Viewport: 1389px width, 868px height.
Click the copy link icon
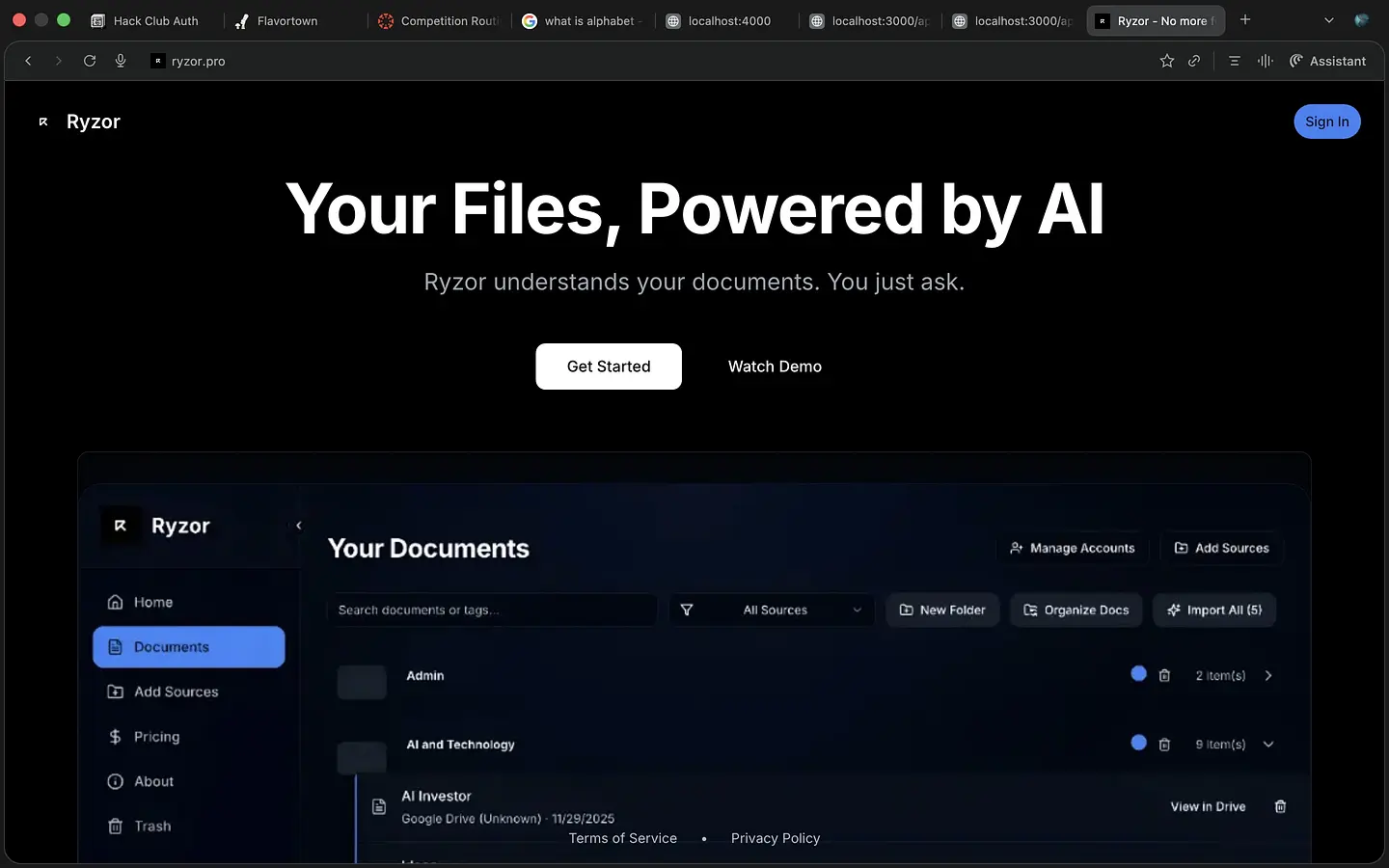point(1194,61)
